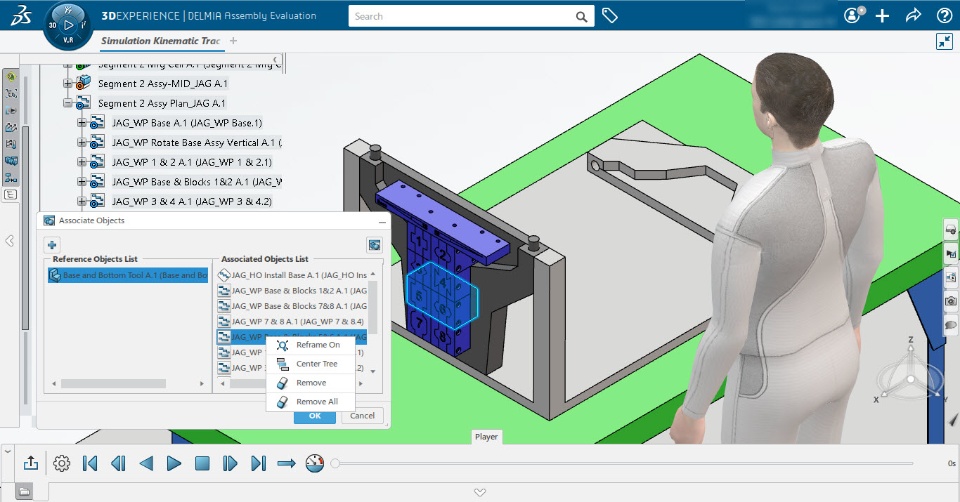Minimize the Associate Objects dialog
The height and width of the screenshot is (502, 960).
click(x=382, y=221)
